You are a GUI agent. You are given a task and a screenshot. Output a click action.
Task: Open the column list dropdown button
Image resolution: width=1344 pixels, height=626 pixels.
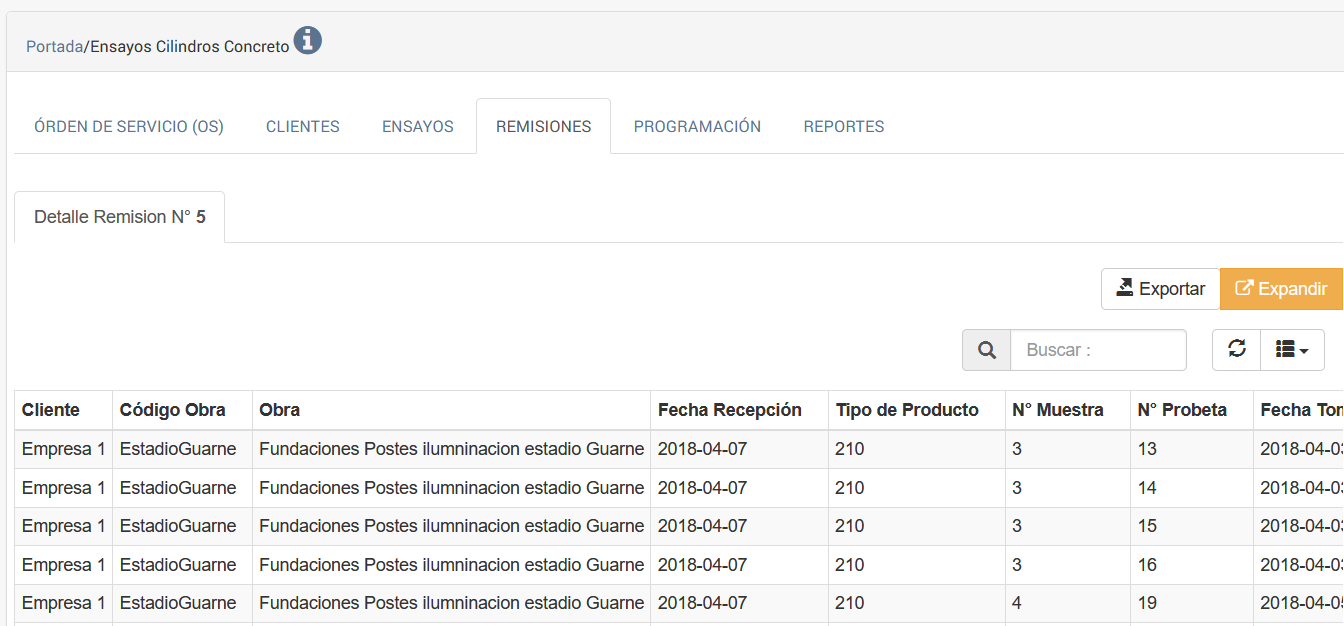[1292, 349]
